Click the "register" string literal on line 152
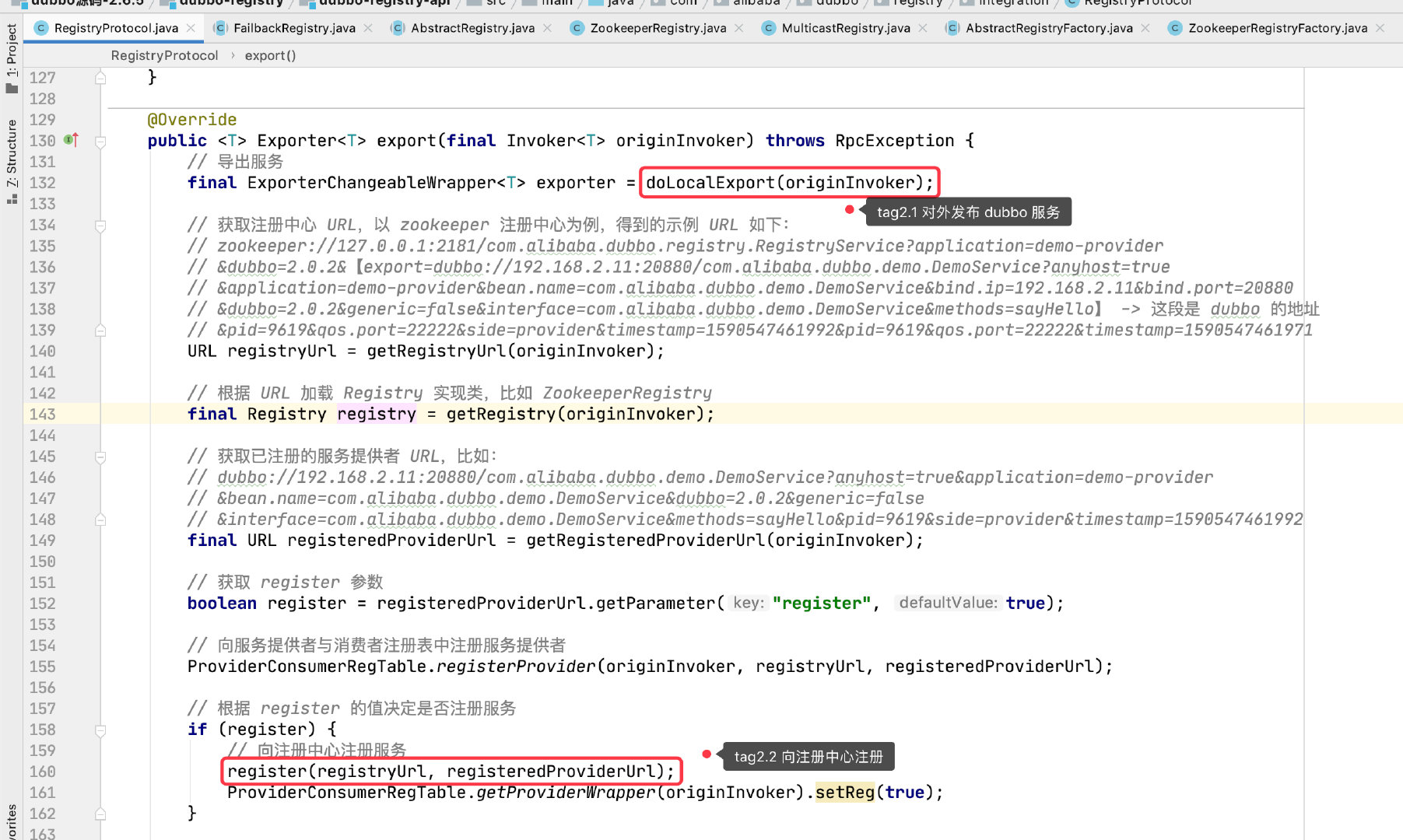Screen dimensions: 1403x840 [822, 604]
